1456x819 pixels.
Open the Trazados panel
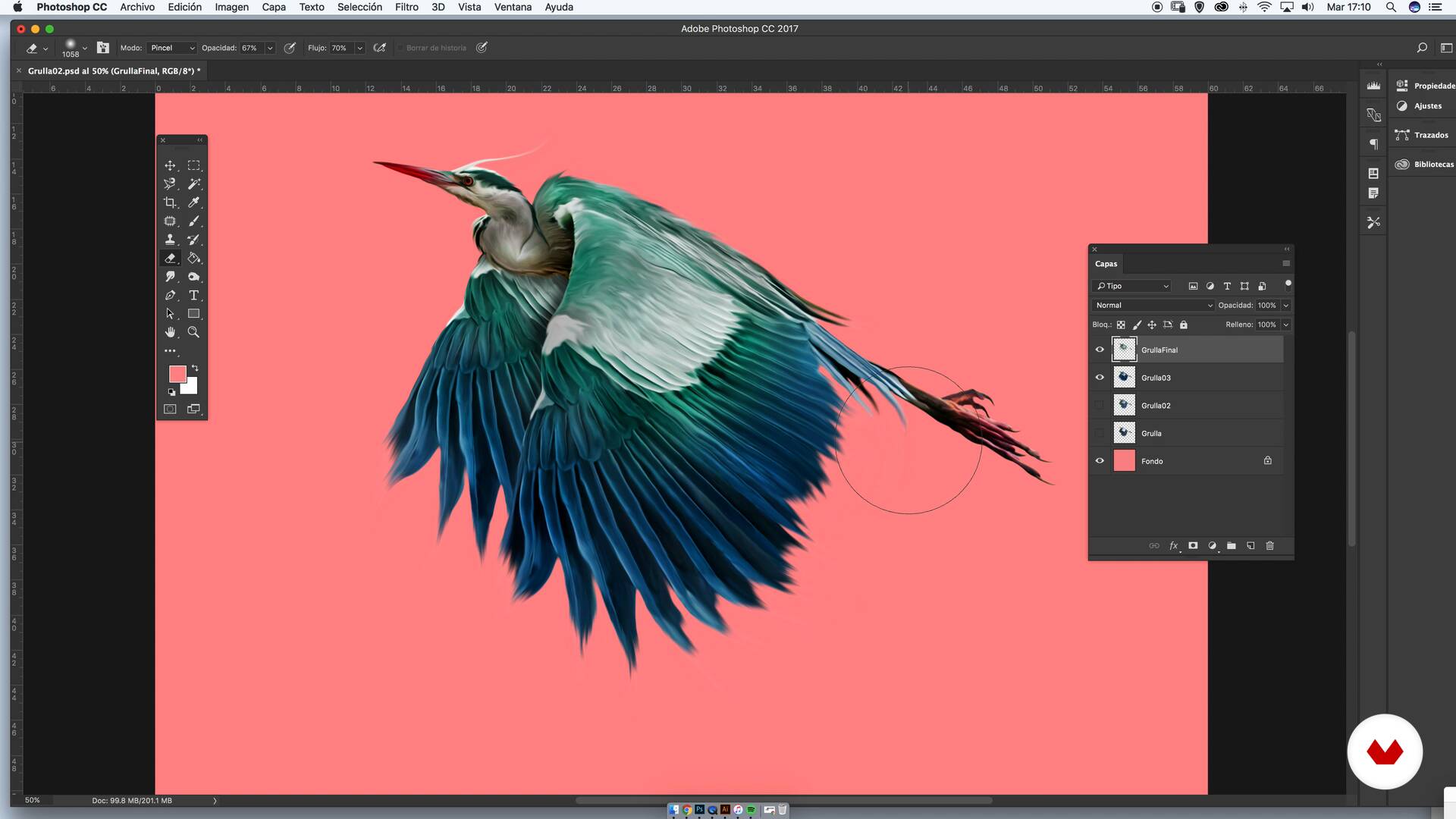1423,135
